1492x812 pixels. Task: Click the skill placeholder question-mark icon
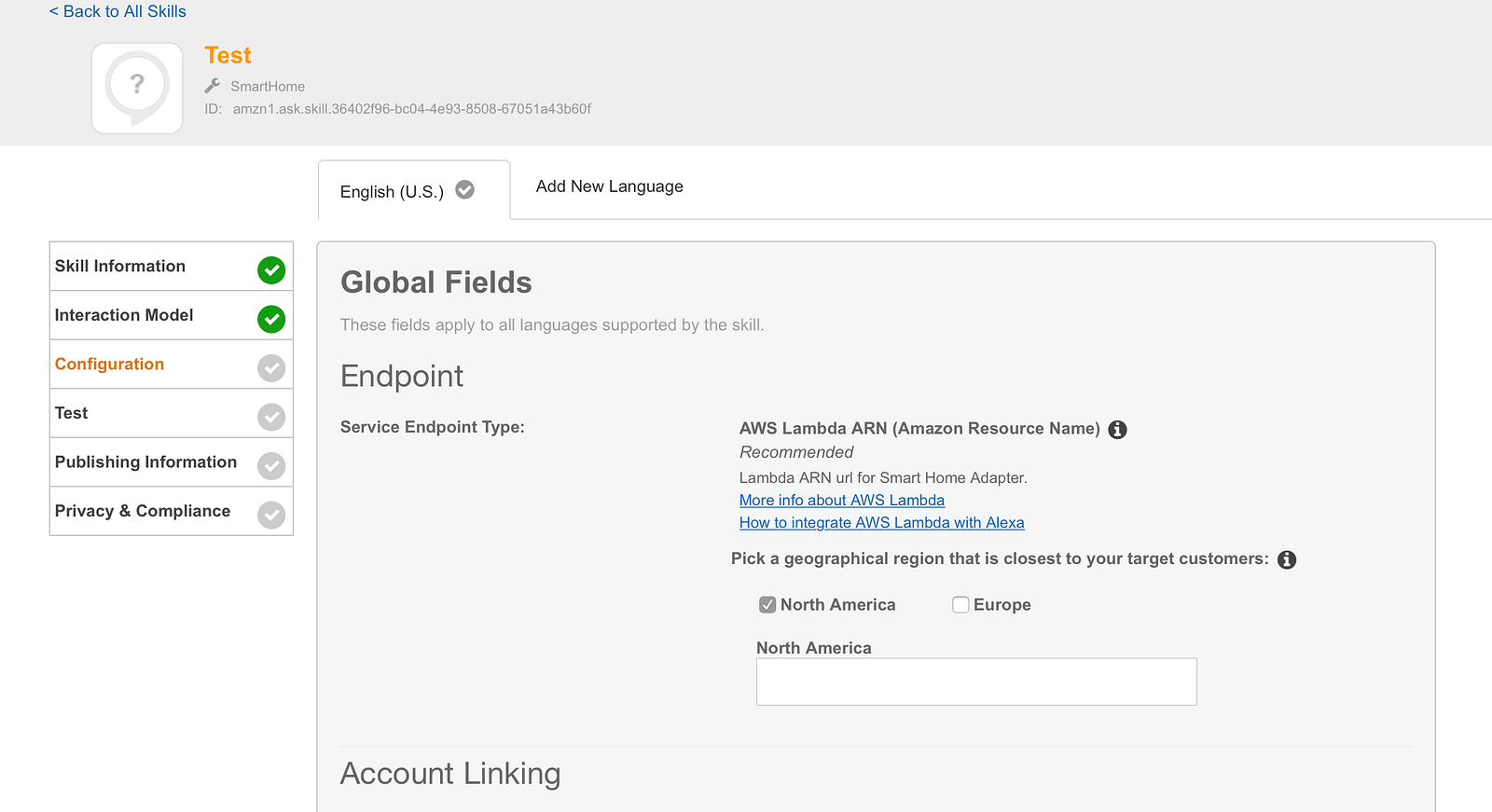(137, 88)
